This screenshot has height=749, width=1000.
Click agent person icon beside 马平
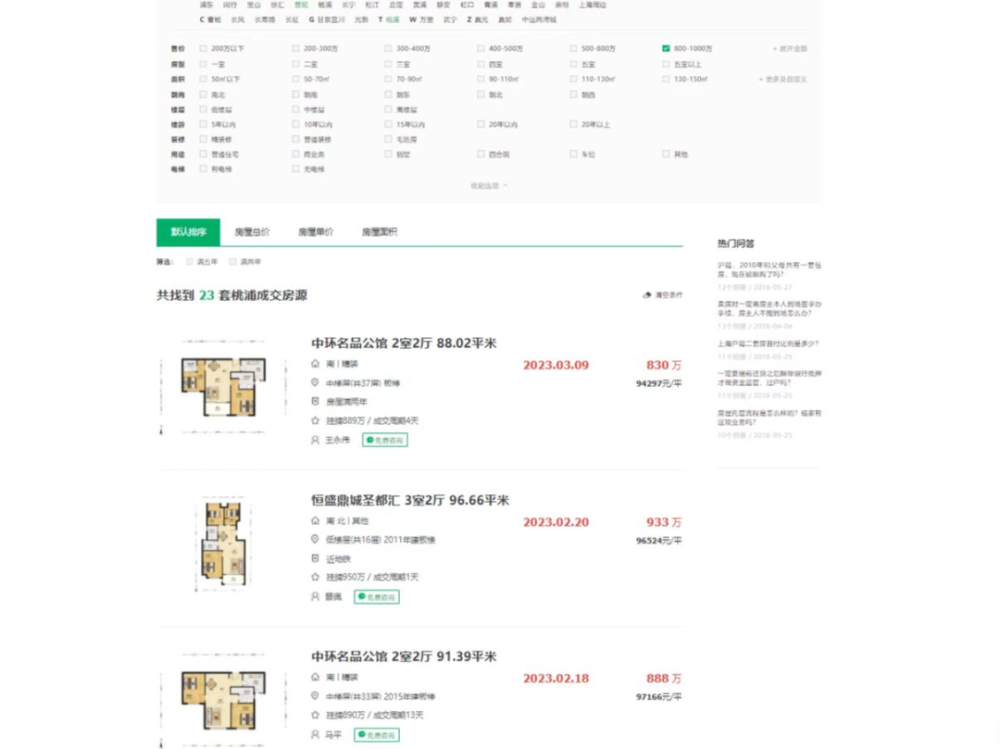click(315, 735)
